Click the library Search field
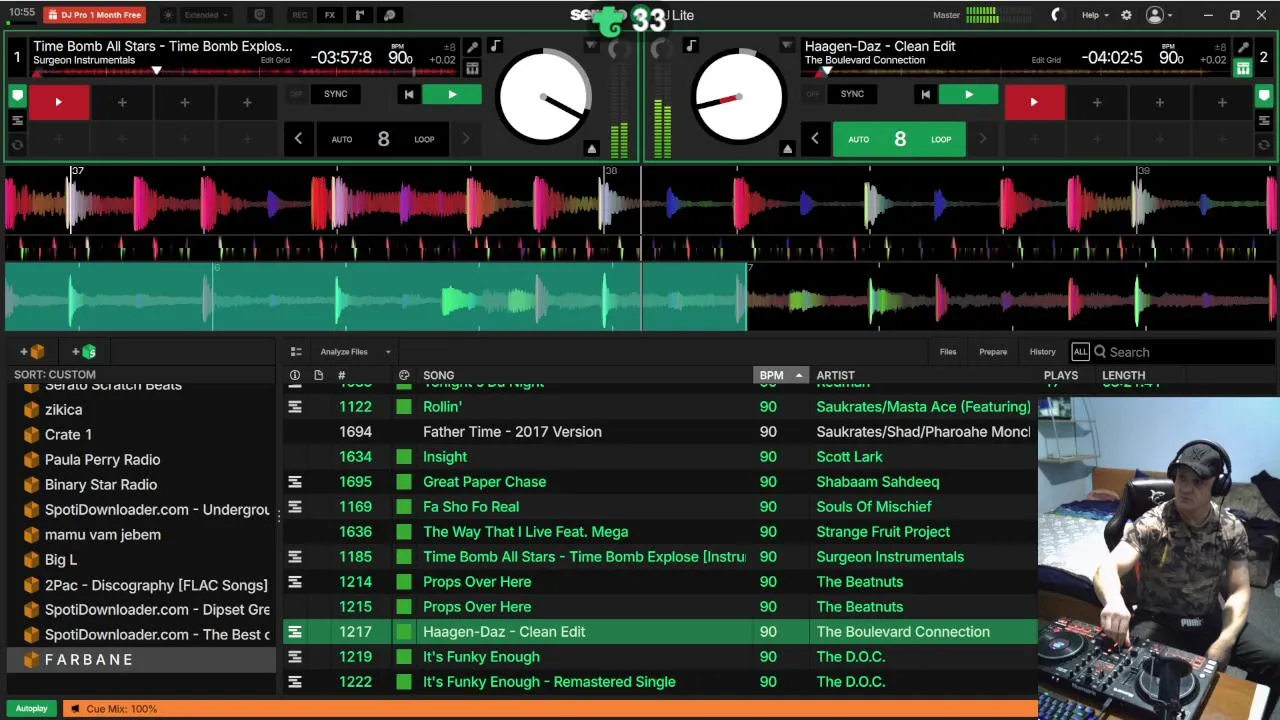The height and width of the screenshot is (720, 1280). (x=1185, y=352)
